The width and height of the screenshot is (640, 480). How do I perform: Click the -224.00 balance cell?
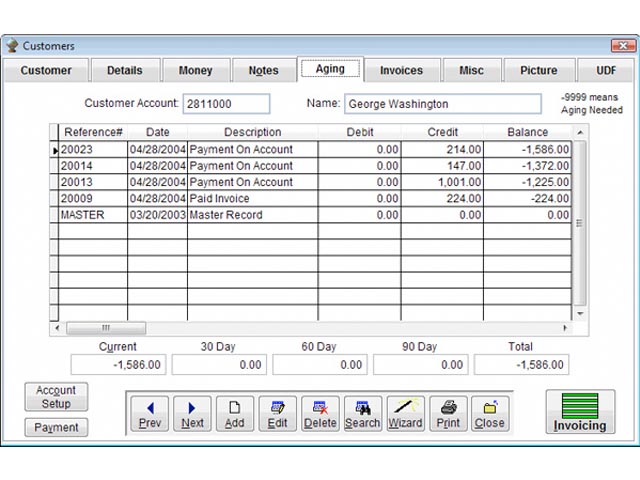(527, 198)
